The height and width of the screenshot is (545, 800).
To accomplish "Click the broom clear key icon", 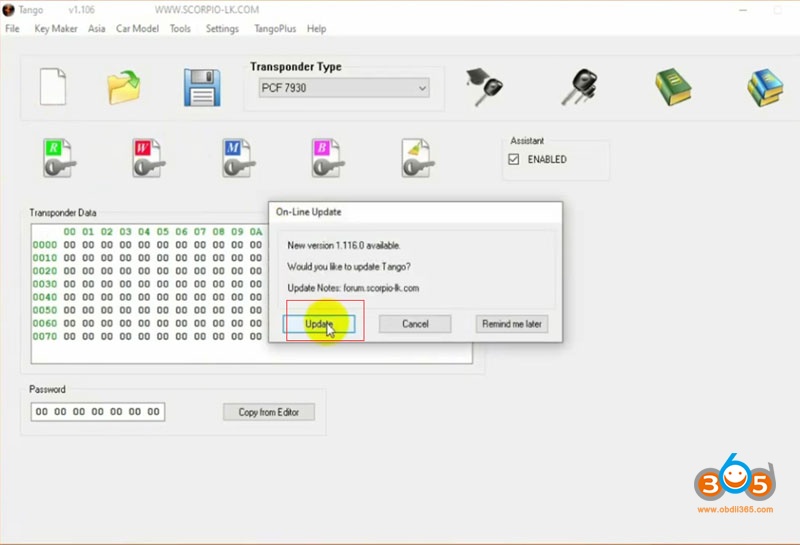I will click(x=417, y=158).
